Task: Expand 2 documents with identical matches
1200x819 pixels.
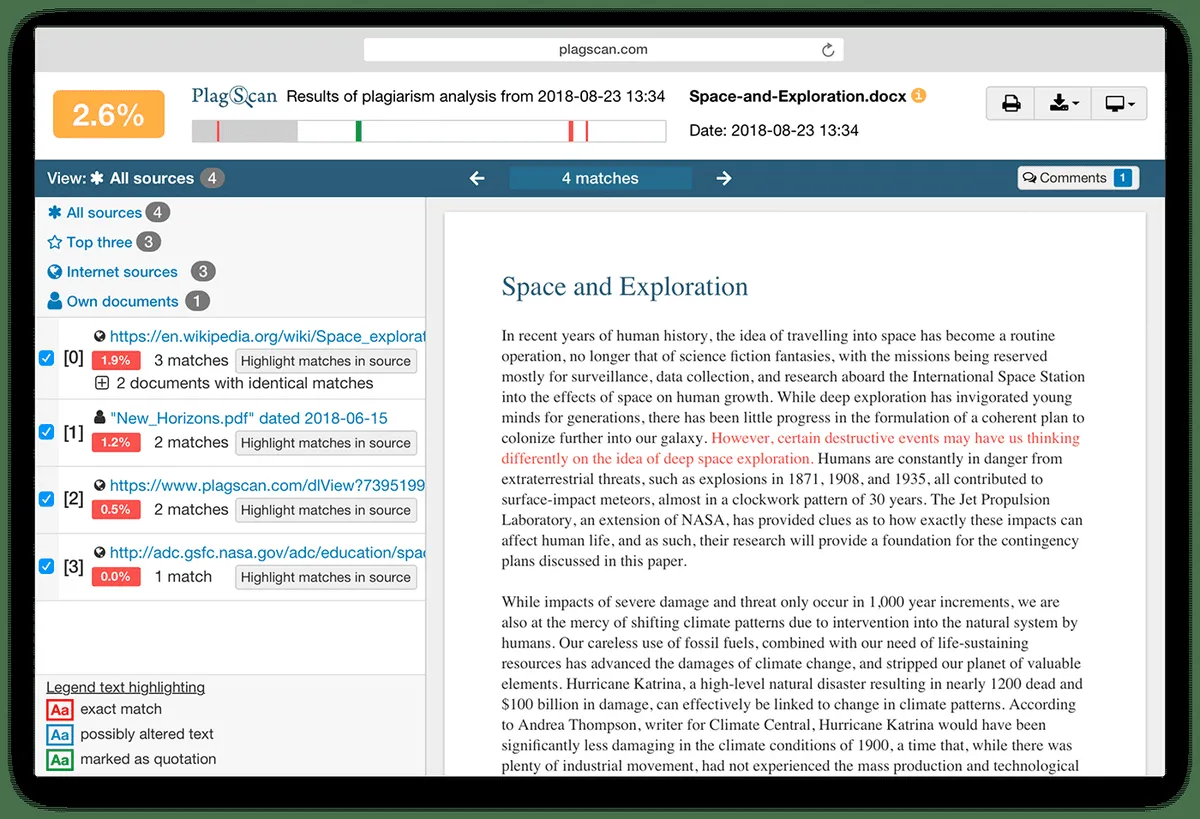Action: click(x=101, y=383)
